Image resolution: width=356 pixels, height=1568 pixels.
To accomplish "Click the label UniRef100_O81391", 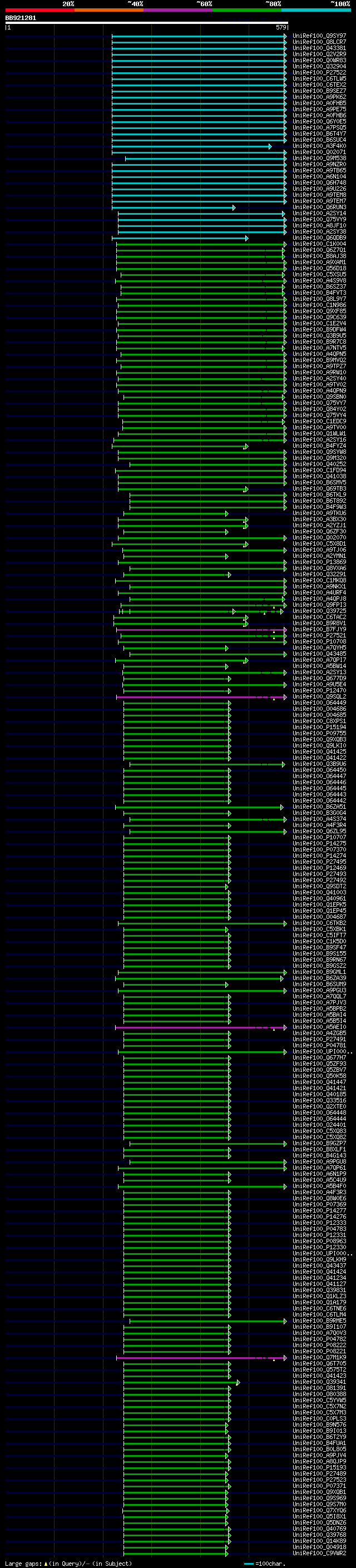I will click(x=319, y=1388).
